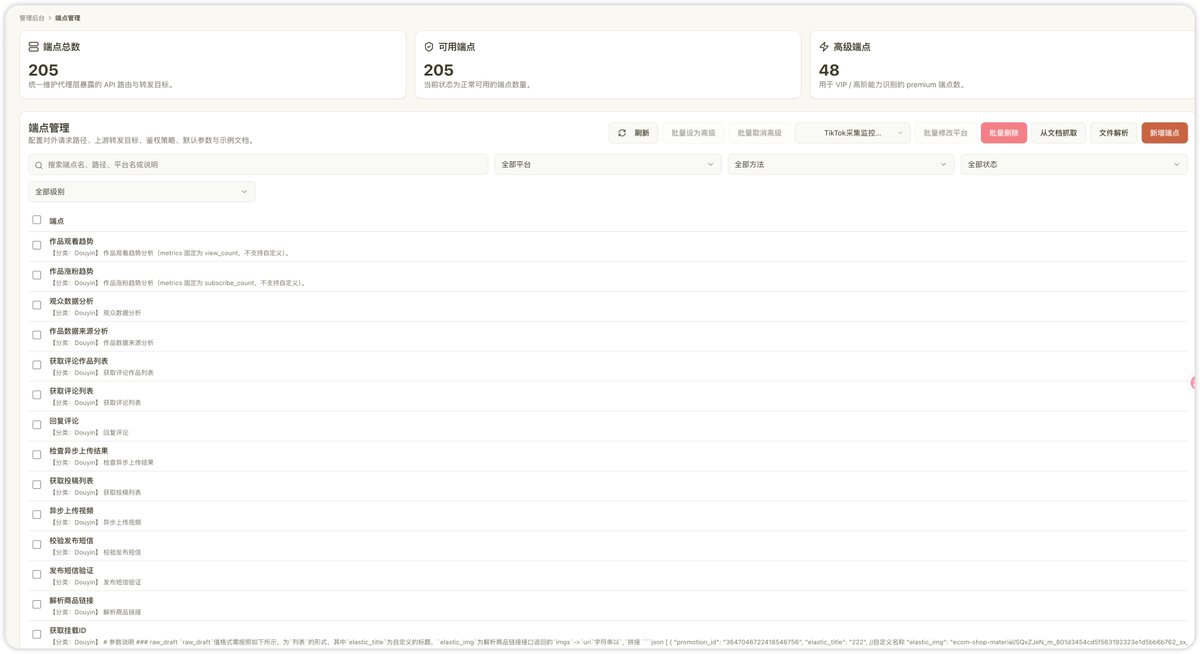Tick the 解析商品链接 row checkbox

coord(37,604)
